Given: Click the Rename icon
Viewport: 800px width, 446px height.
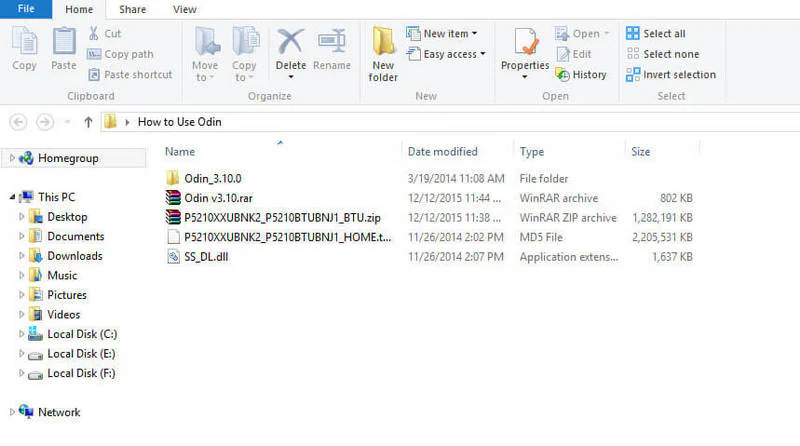Looking at the screenshot, I should point(332,41).
